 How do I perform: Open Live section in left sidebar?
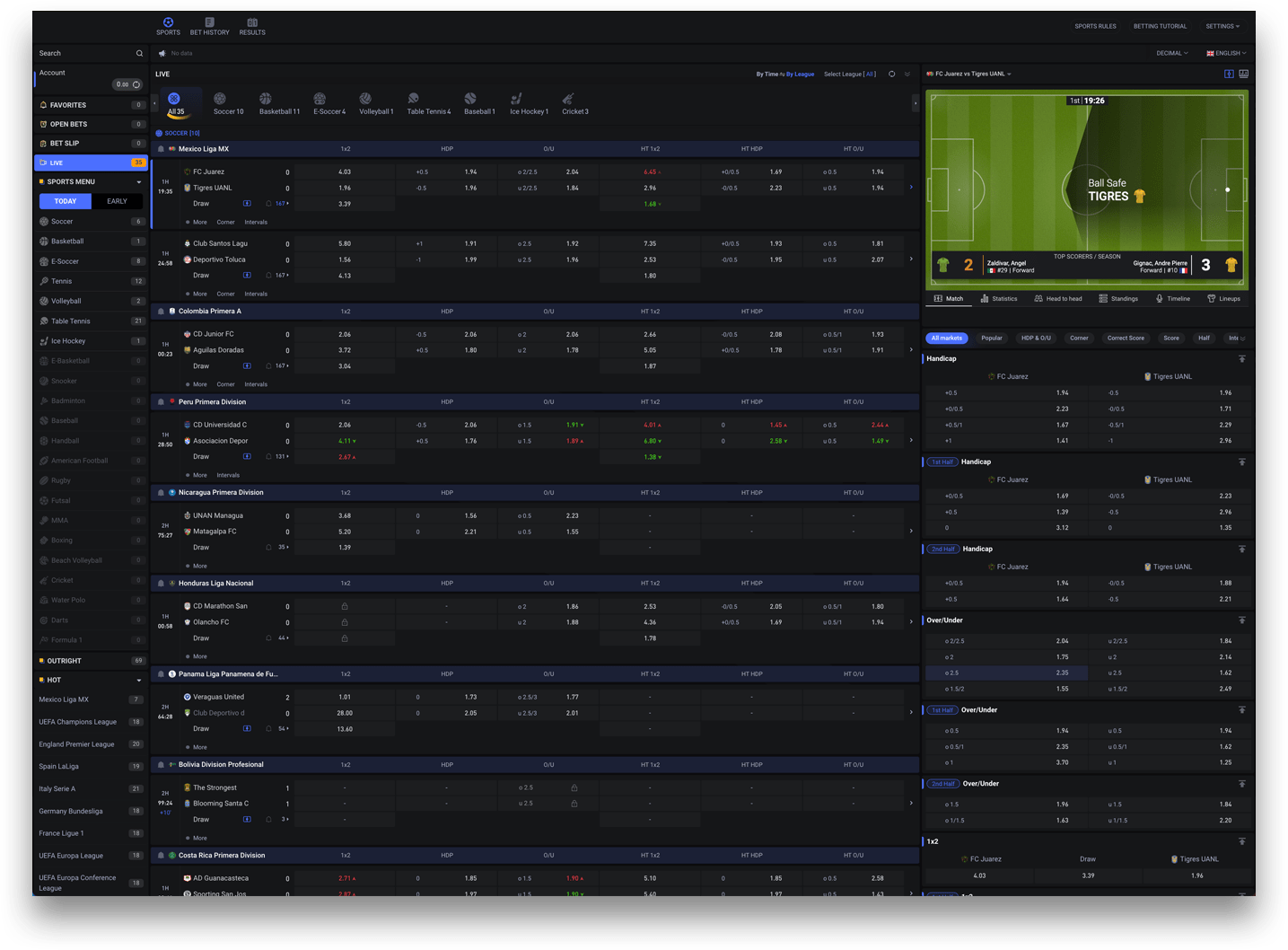(x=91, y=163)
